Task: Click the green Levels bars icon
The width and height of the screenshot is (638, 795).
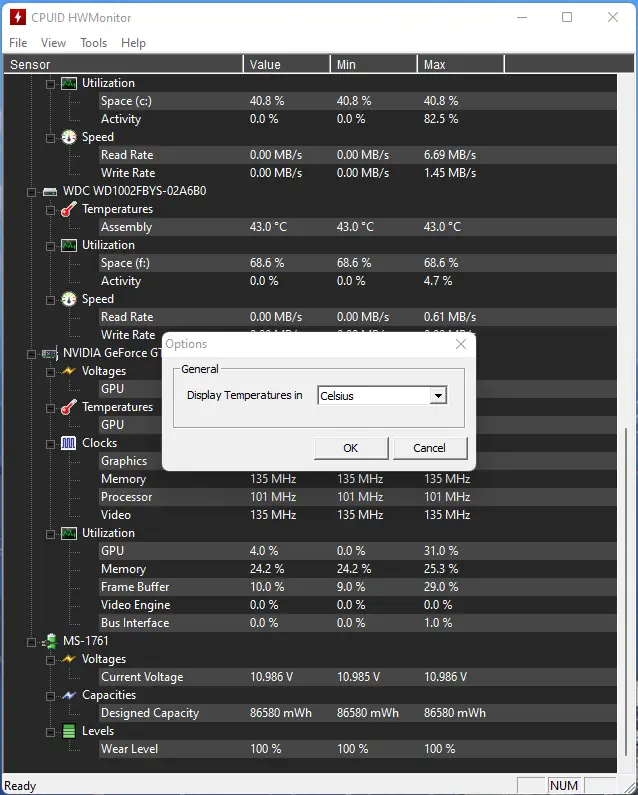Action: pyautogui.click(x=68, y=731)
